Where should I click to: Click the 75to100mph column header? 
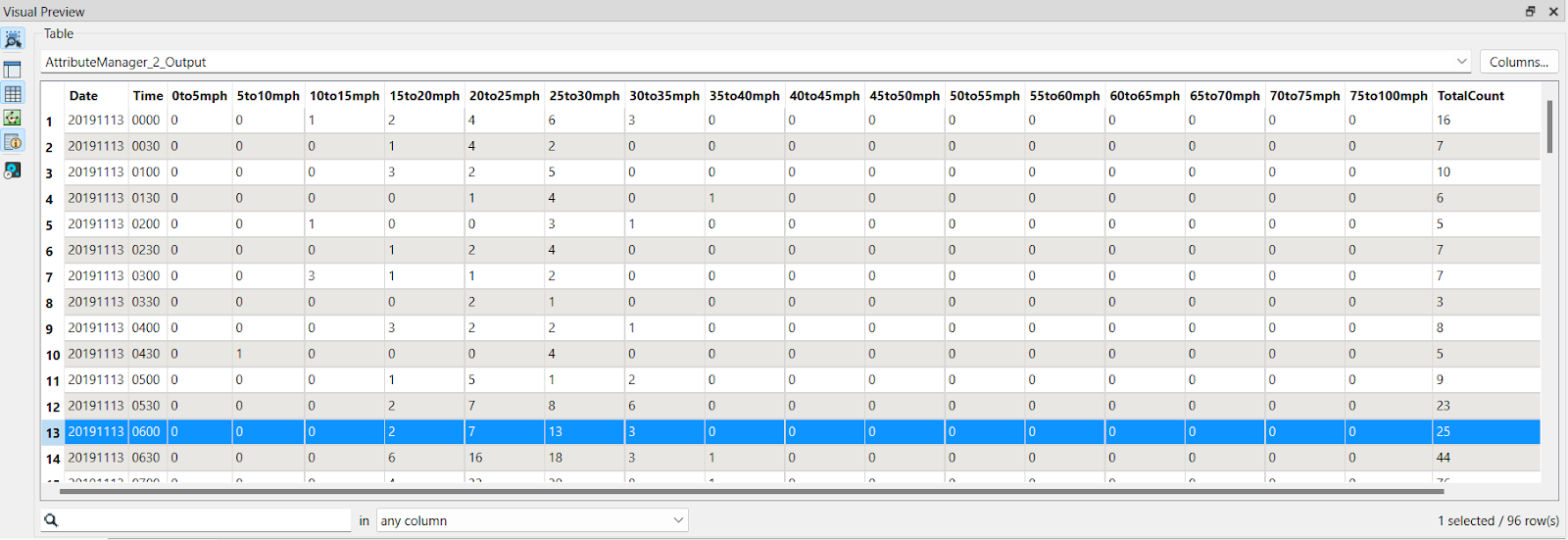point(1389,96)
